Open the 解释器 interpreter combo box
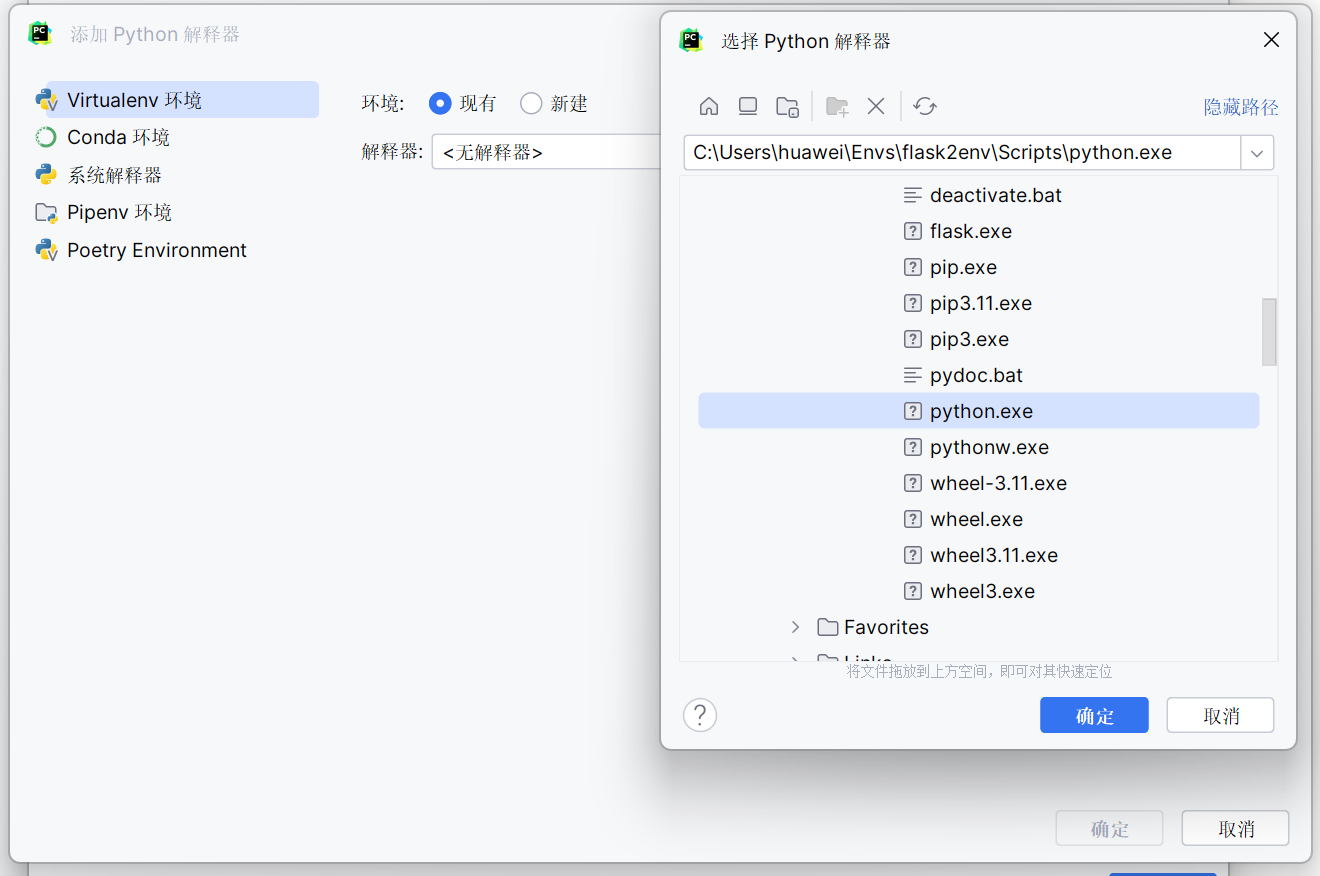The image size is (1320, 876). [x=546, y=152]
